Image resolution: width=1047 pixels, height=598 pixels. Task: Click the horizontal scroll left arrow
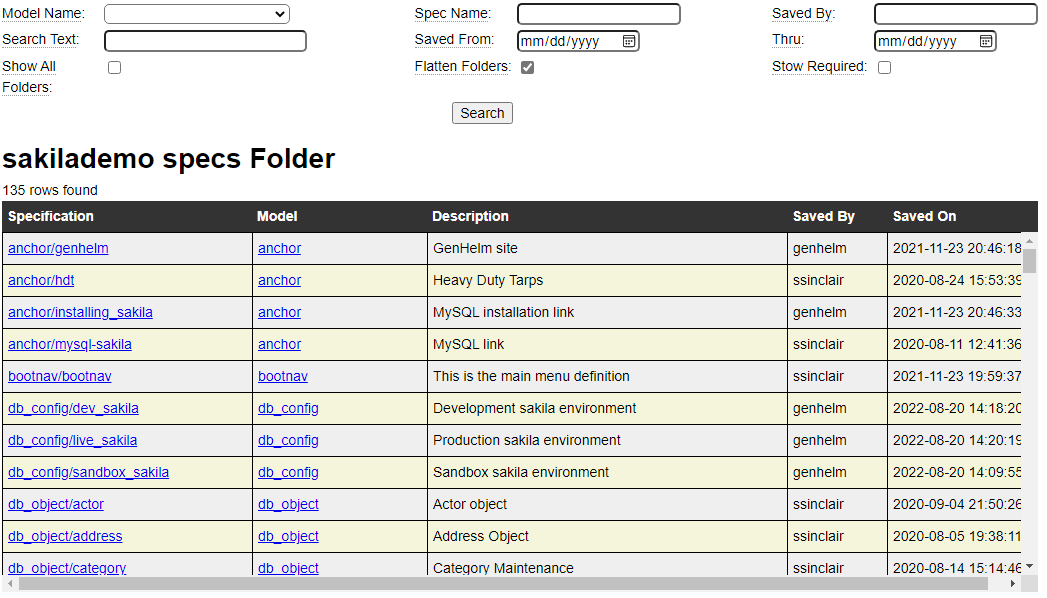tap(10, 584)
